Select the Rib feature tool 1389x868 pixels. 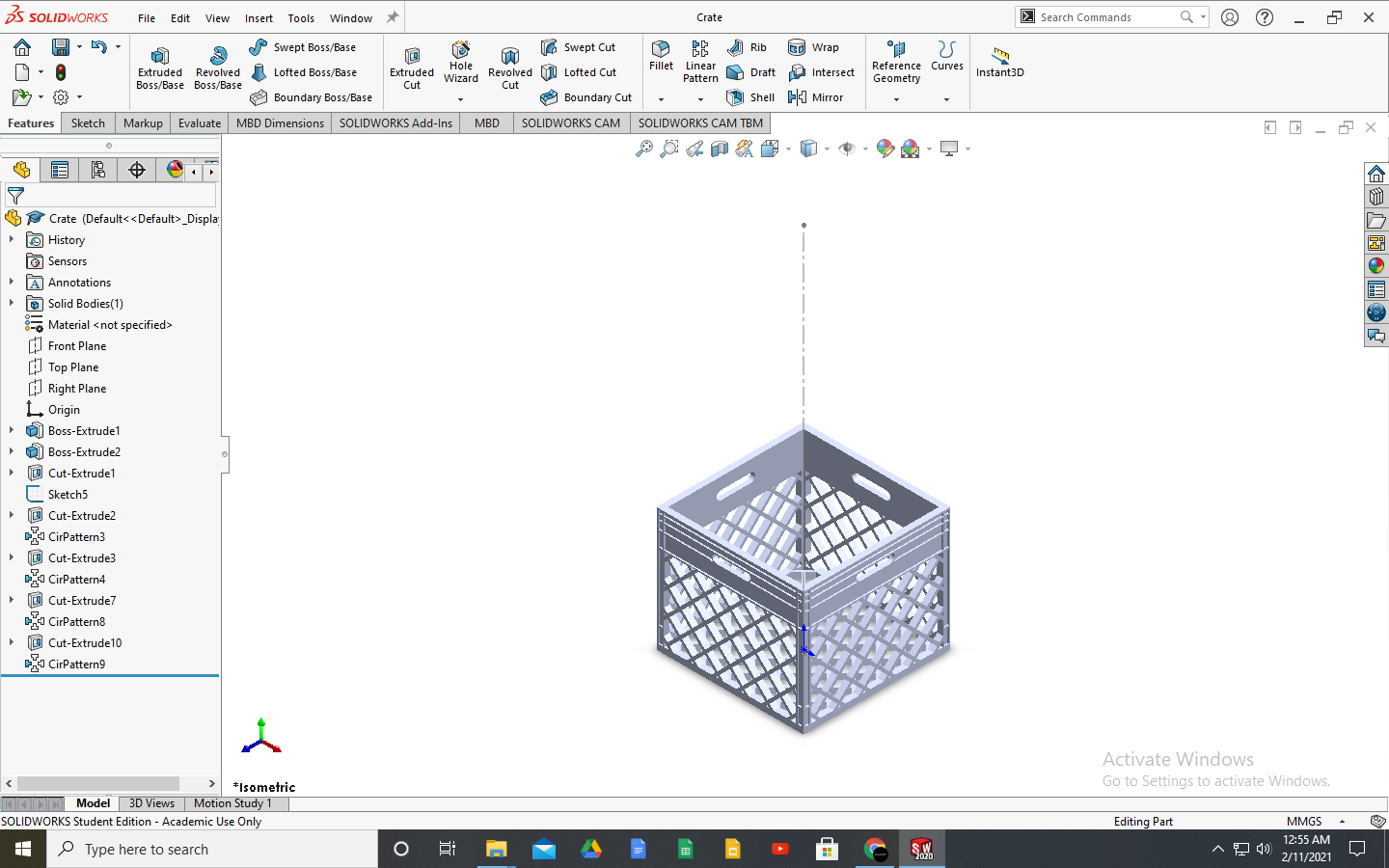748,47
